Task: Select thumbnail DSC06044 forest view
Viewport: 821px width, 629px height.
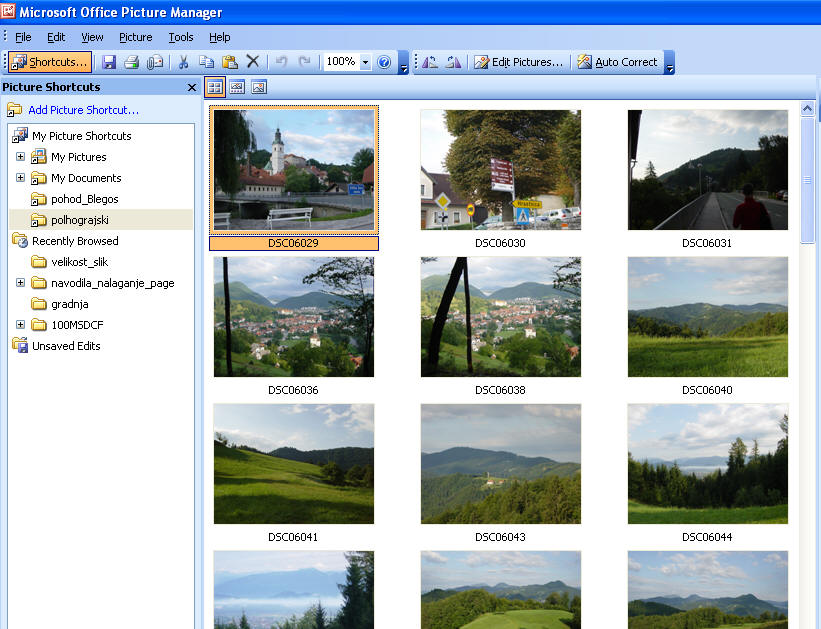Action: point(707,464)
